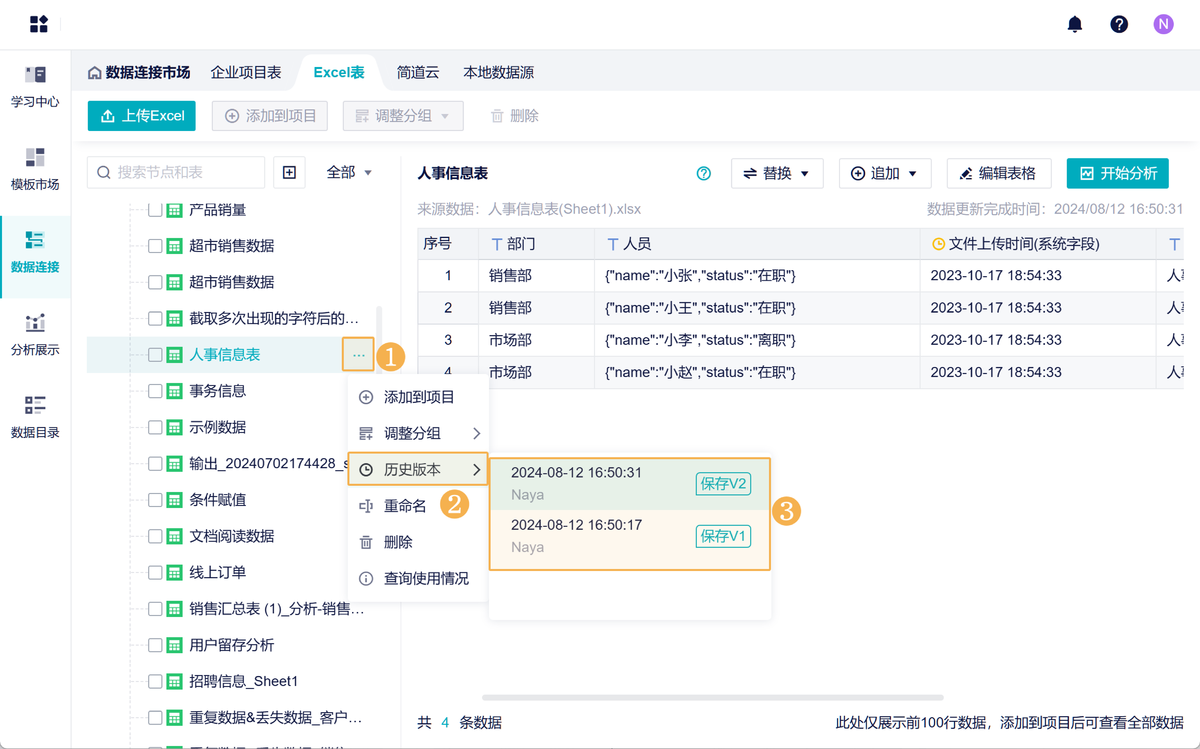This screenshot has height=749, width=1200.
Task: Choose 重命名 from the context menu
Action: coord(405,506)
